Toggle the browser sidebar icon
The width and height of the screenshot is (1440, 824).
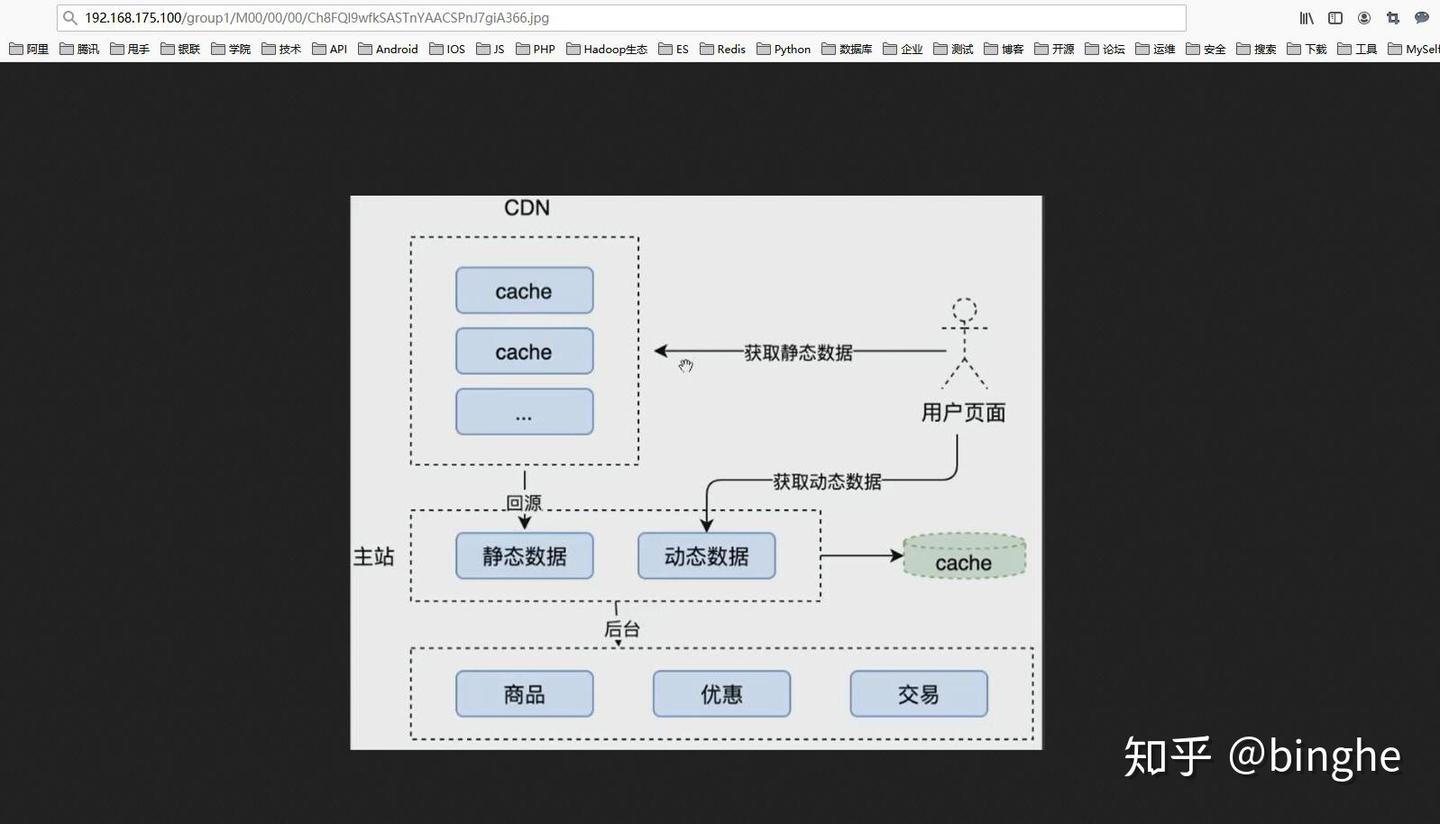(1335, 18)
